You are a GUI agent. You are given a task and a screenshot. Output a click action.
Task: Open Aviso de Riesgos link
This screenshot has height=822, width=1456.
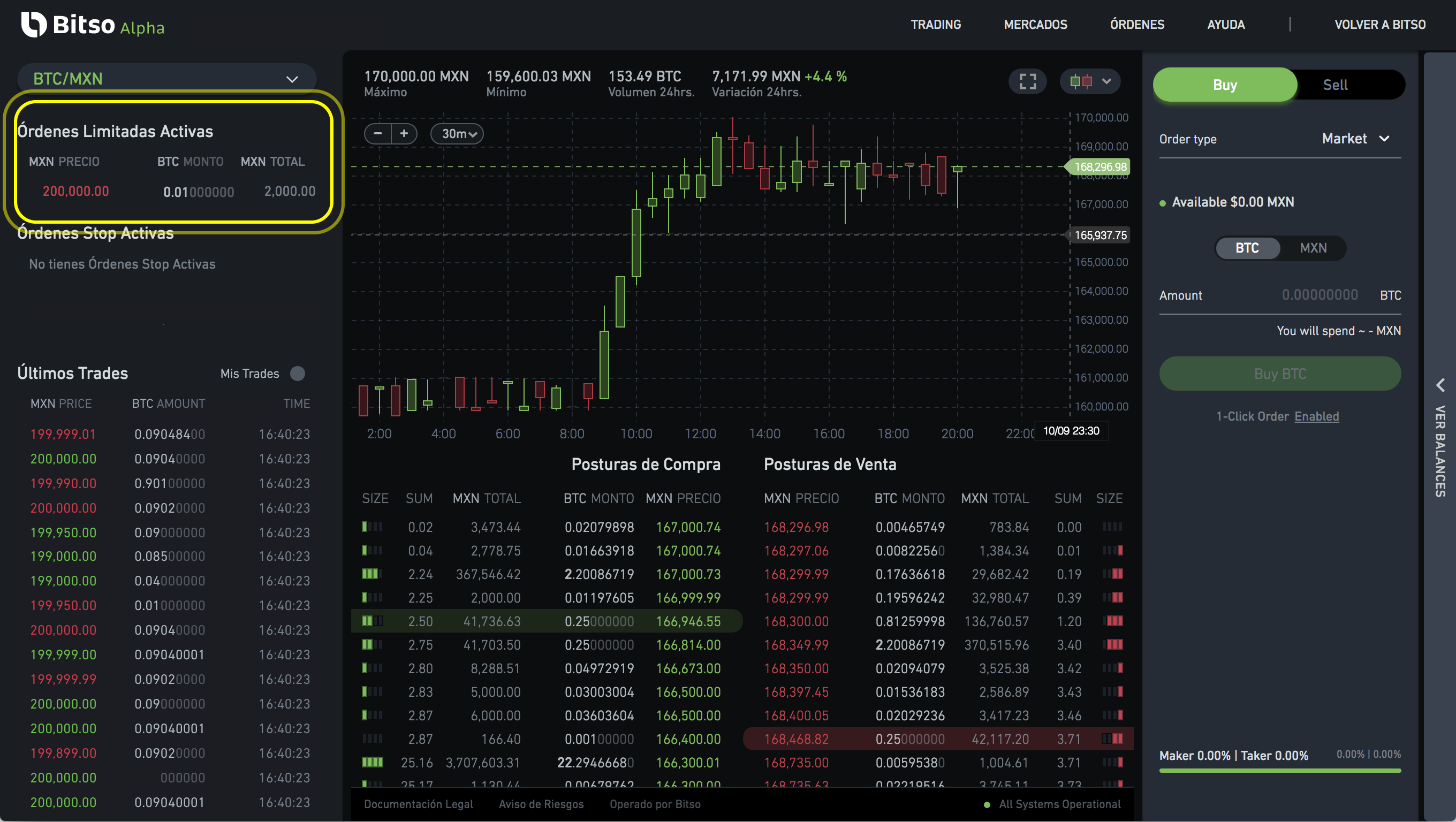tap(541, 804)
